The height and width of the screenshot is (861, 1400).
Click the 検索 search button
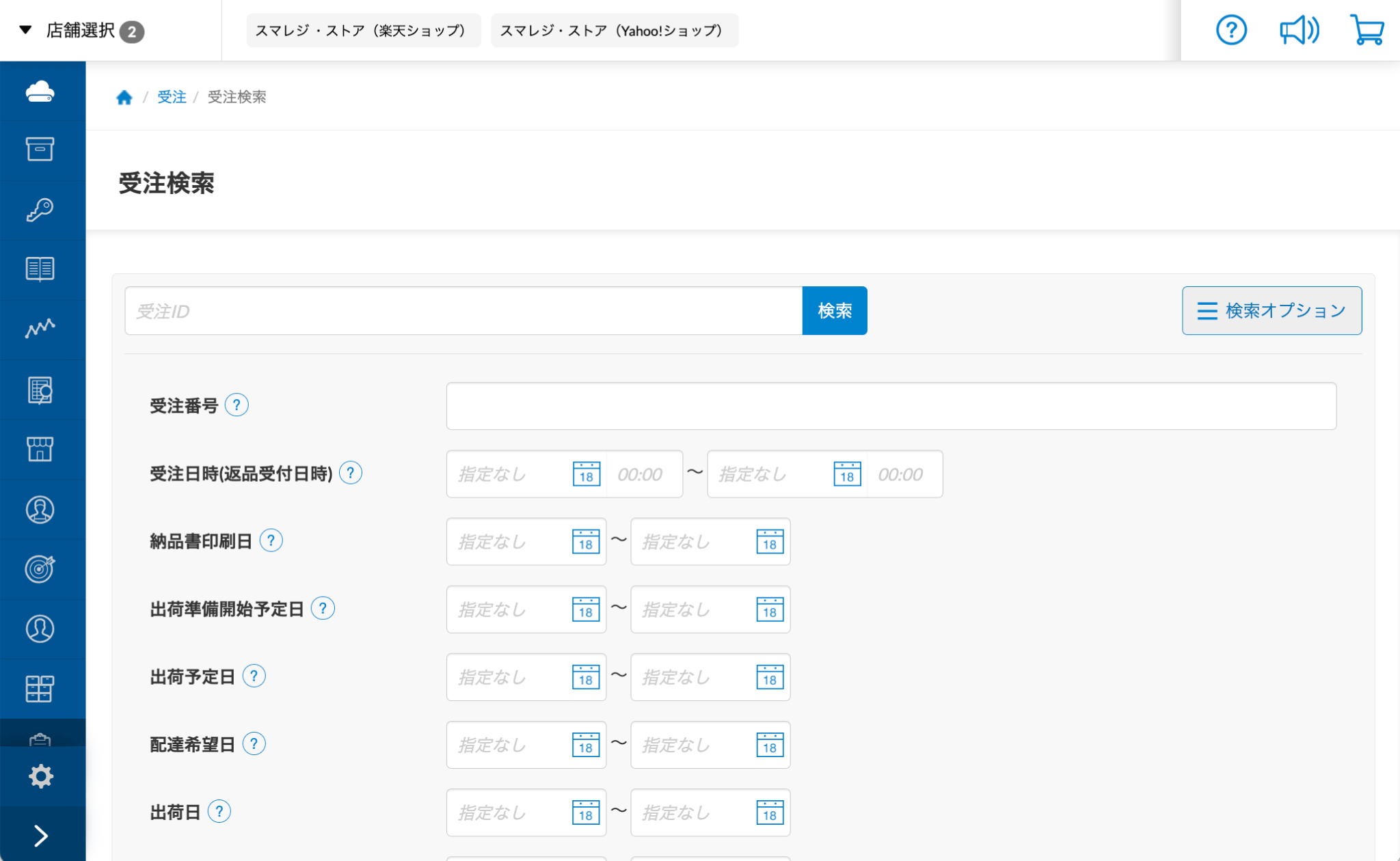[834, 310]
